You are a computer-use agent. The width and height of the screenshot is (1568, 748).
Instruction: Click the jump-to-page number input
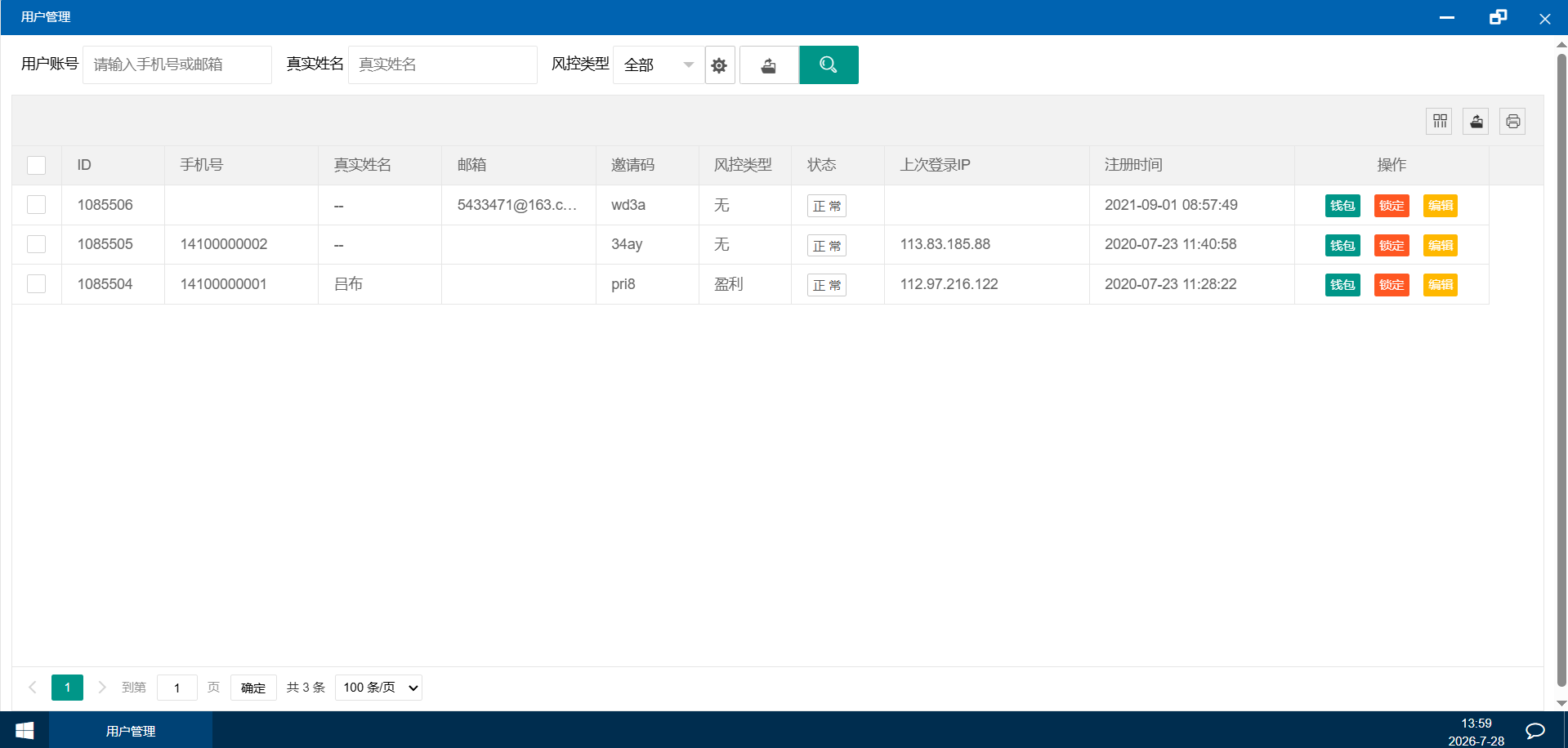[177, 688]
